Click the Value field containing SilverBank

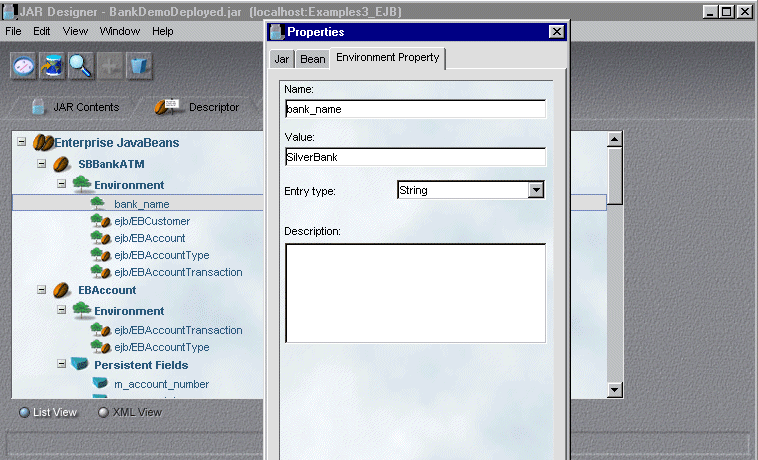[415, 157]
